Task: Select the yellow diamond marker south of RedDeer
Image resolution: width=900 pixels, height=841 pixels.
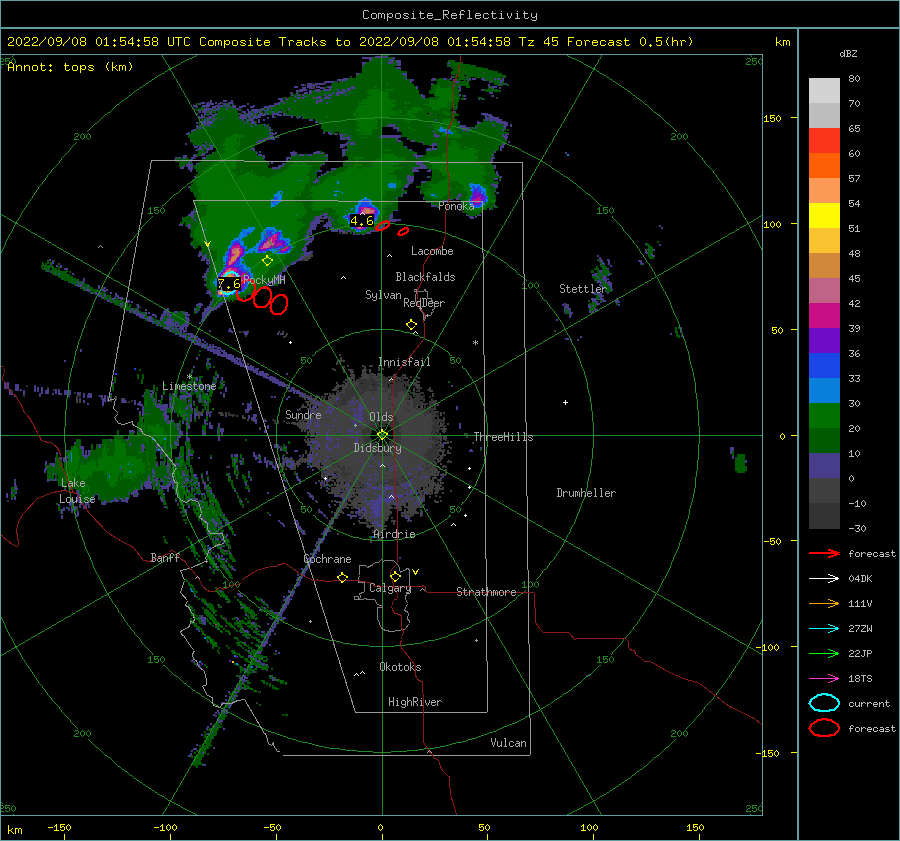Action: (x=412, y=325)
